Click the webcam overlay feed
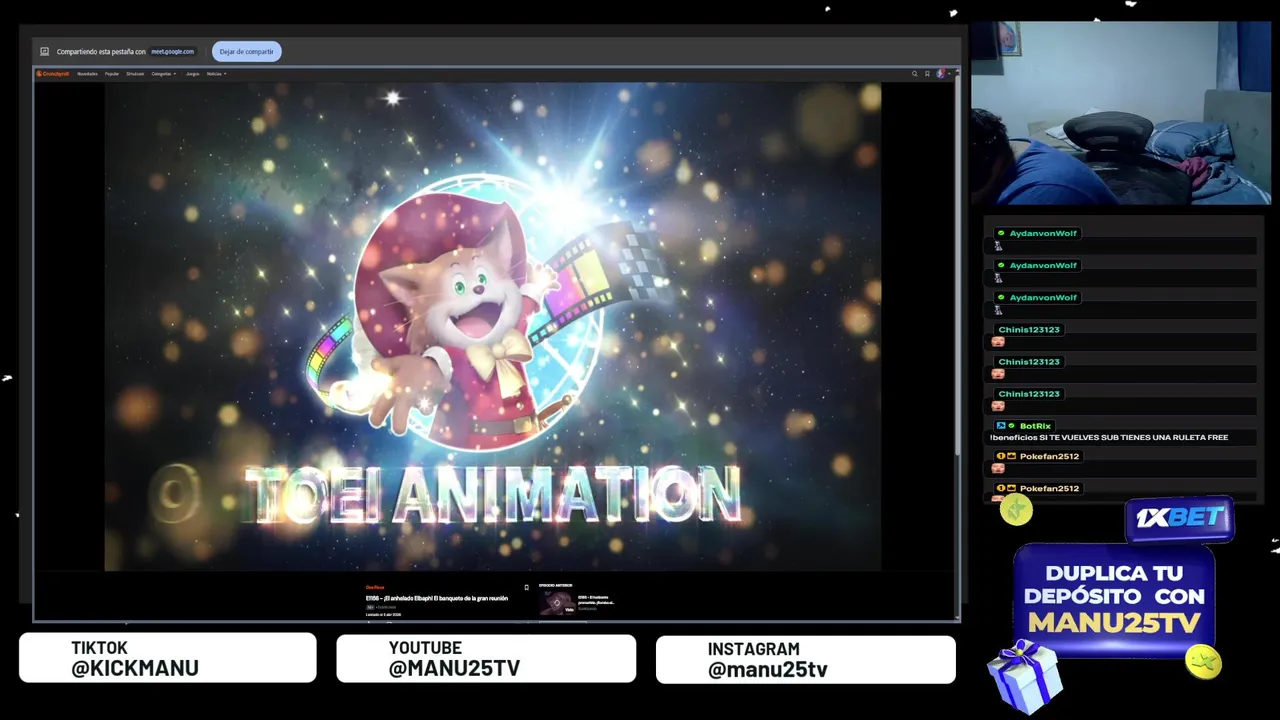This screenshot has height=720, width=1280. pyautogui.click(x=1121, y=113)
